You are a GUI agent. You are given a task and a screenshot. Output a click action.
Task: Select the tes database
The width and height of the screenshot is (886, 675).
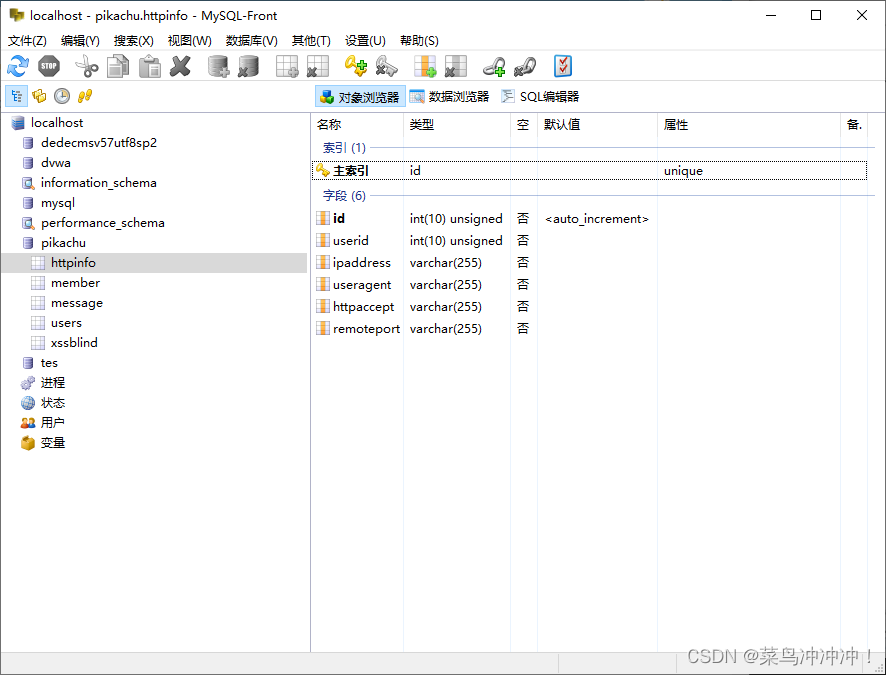49,363
